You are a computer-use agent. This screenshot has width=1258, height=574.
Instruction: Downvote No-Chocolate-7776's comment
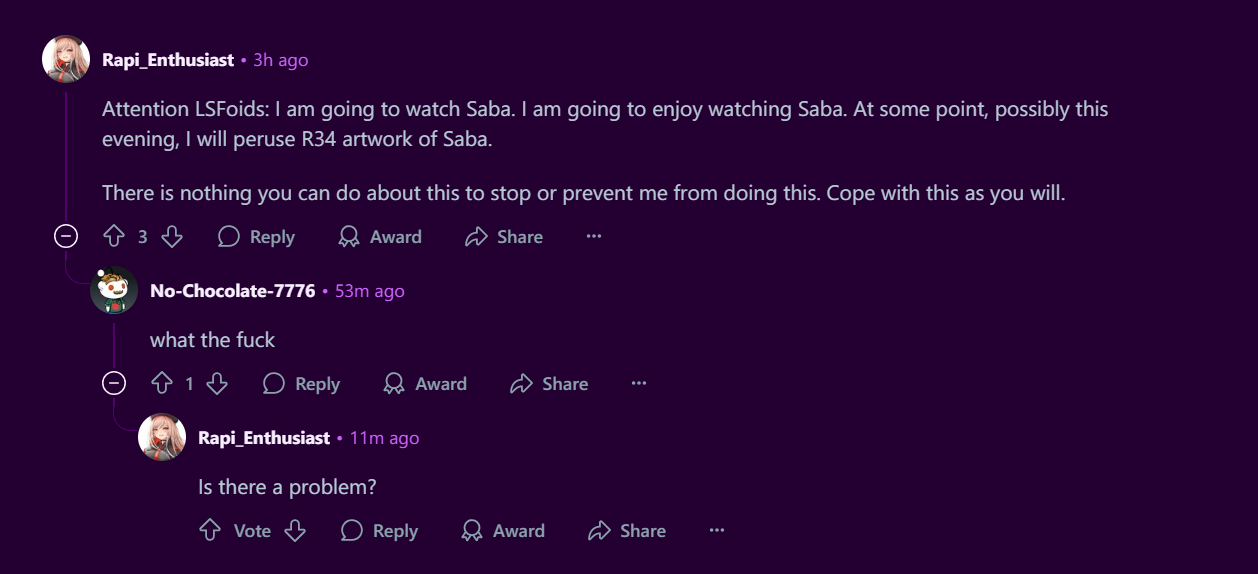[x=217, y=384]
